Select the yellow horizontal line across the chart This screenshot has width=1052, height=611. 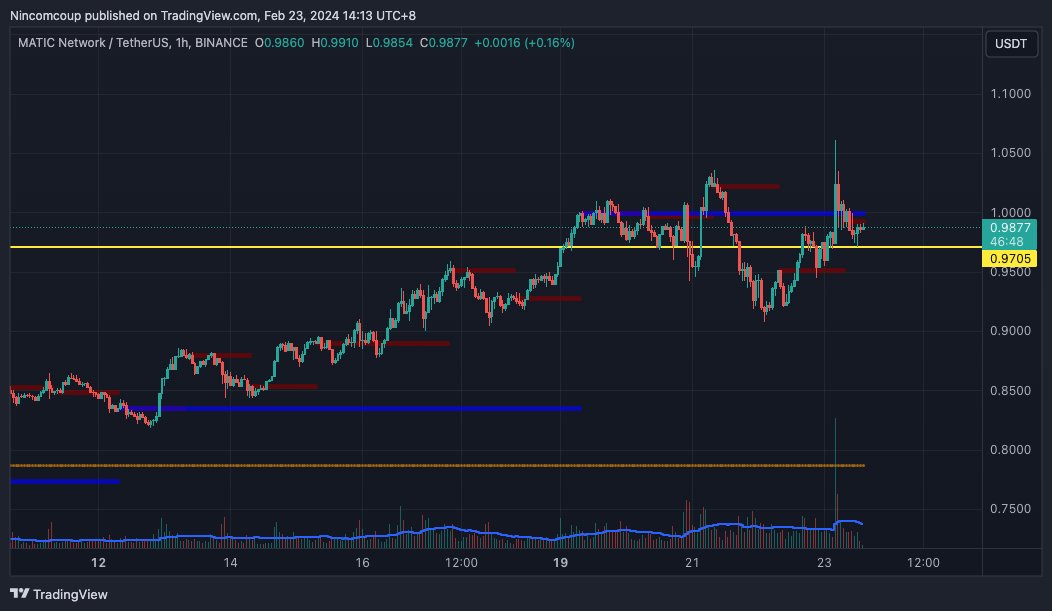pos(496,247)
